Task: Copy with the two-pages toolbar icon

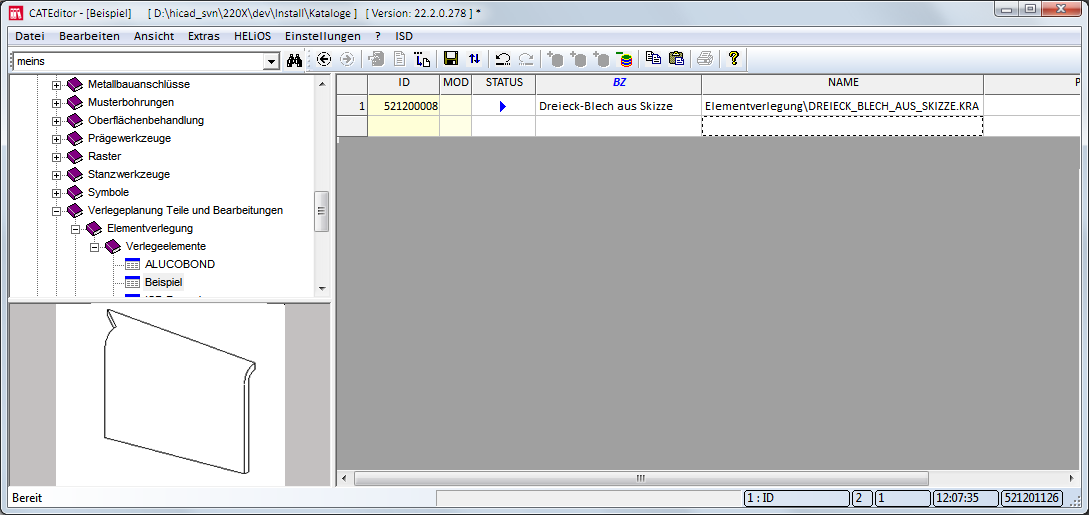Action: point(653,59)
